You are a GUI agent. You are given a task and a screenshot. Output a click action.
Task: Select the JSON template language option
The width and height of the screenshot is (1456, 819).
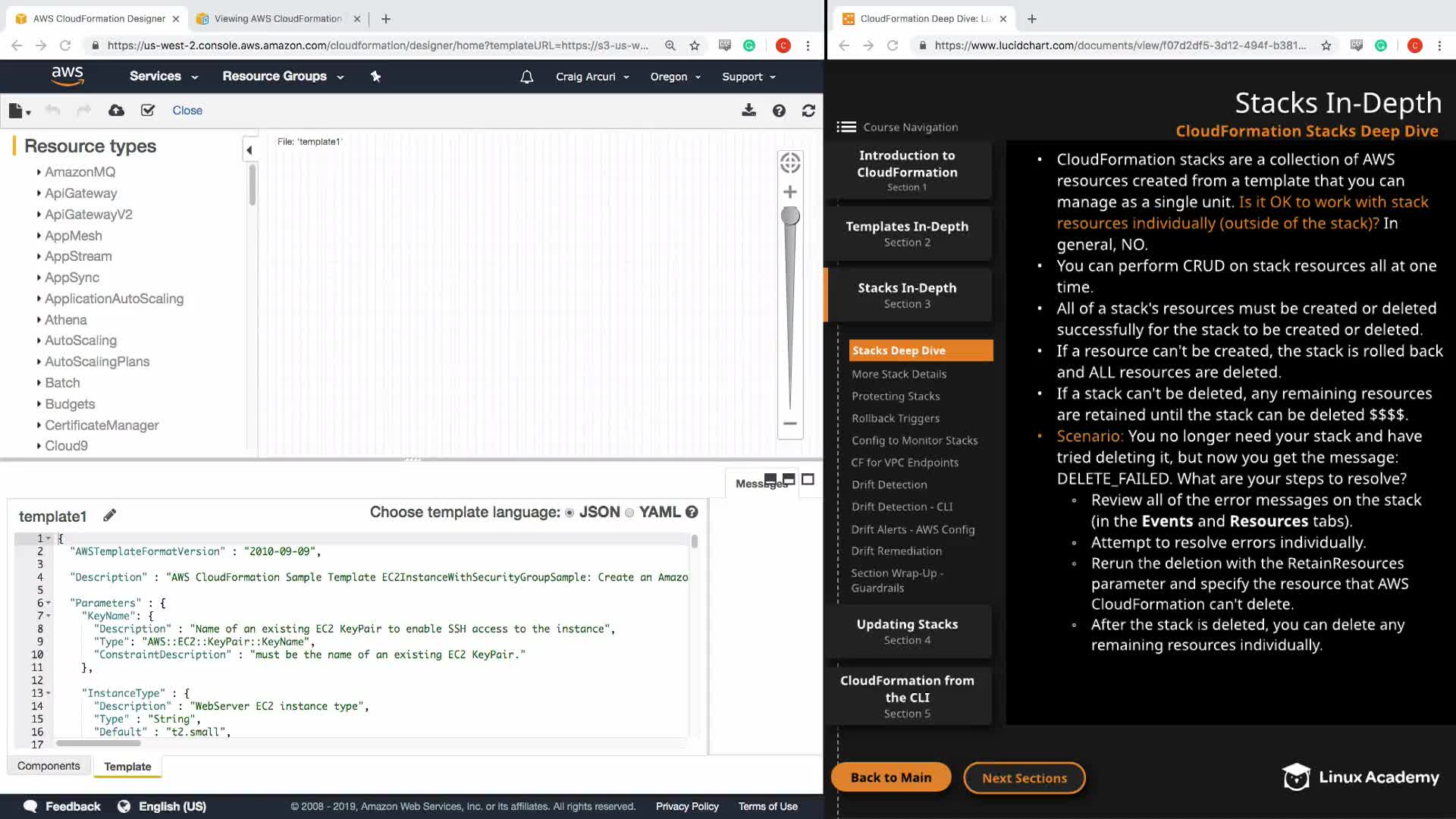[570, 513]
